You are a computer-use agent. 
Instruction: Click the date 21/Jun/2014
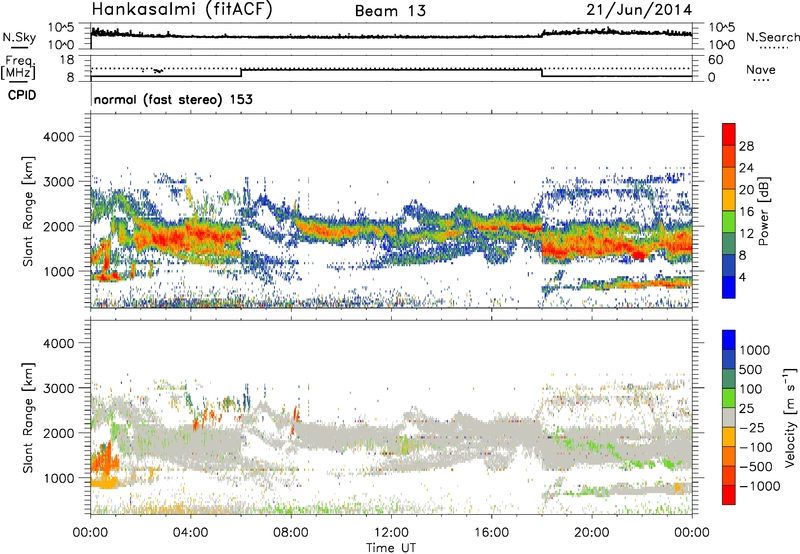click(x=639, y=10)
